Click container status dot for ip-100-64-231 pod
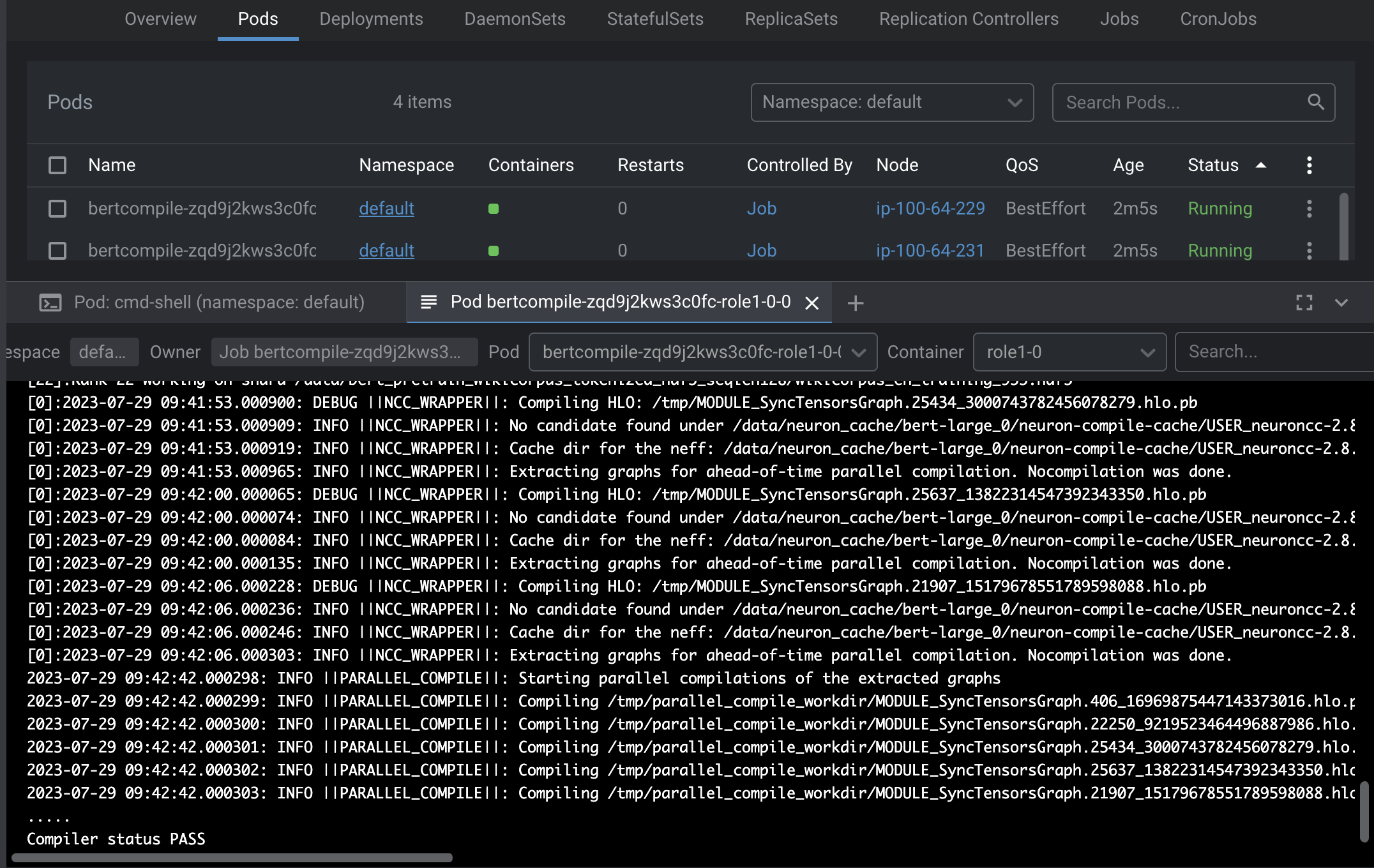 [494, 251]
